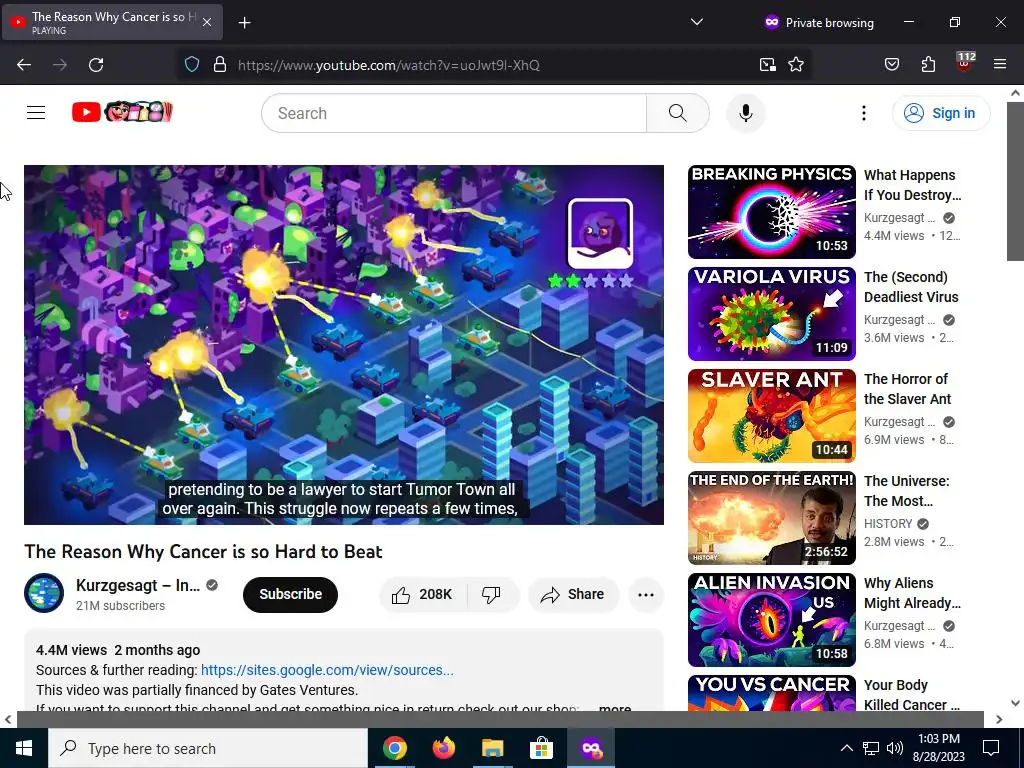Screen dimensions: 1024x768
Task: Open picture-in-picture icon in address bar
Action: (x=767, y=65)
